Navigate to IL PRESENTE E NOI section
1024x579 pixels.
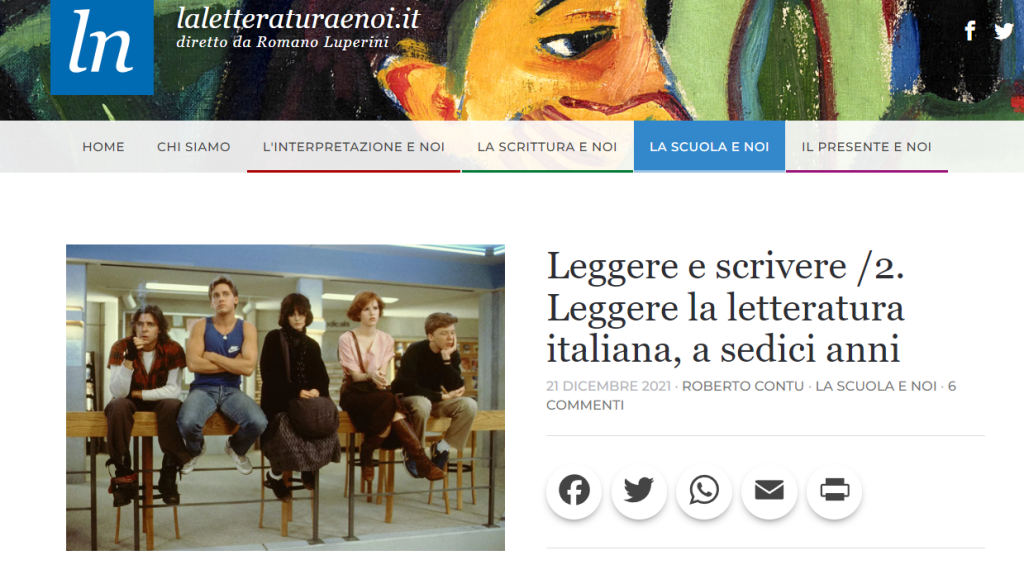(867, 147)
